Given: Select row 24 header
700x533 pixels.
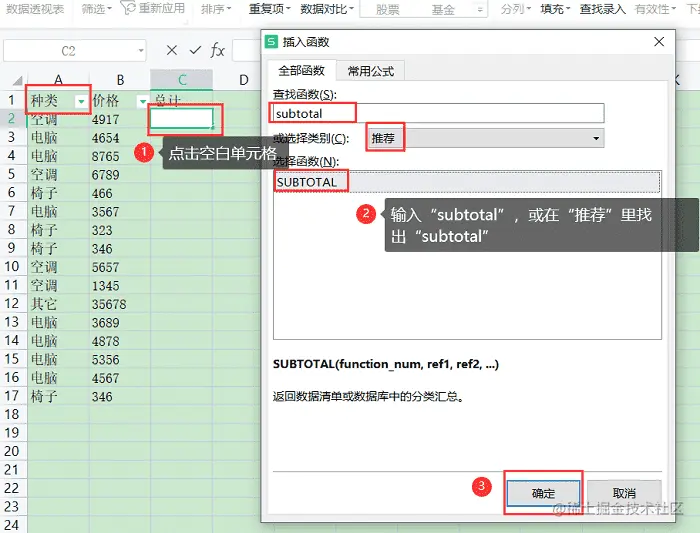Looking at the screenshot, I should click(12, 525).
